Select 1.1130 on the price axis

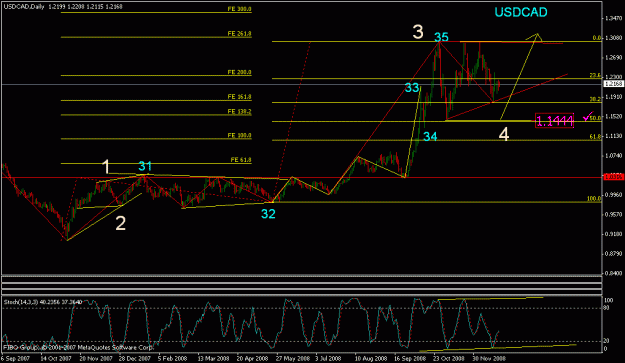click(x=614, y=136)
